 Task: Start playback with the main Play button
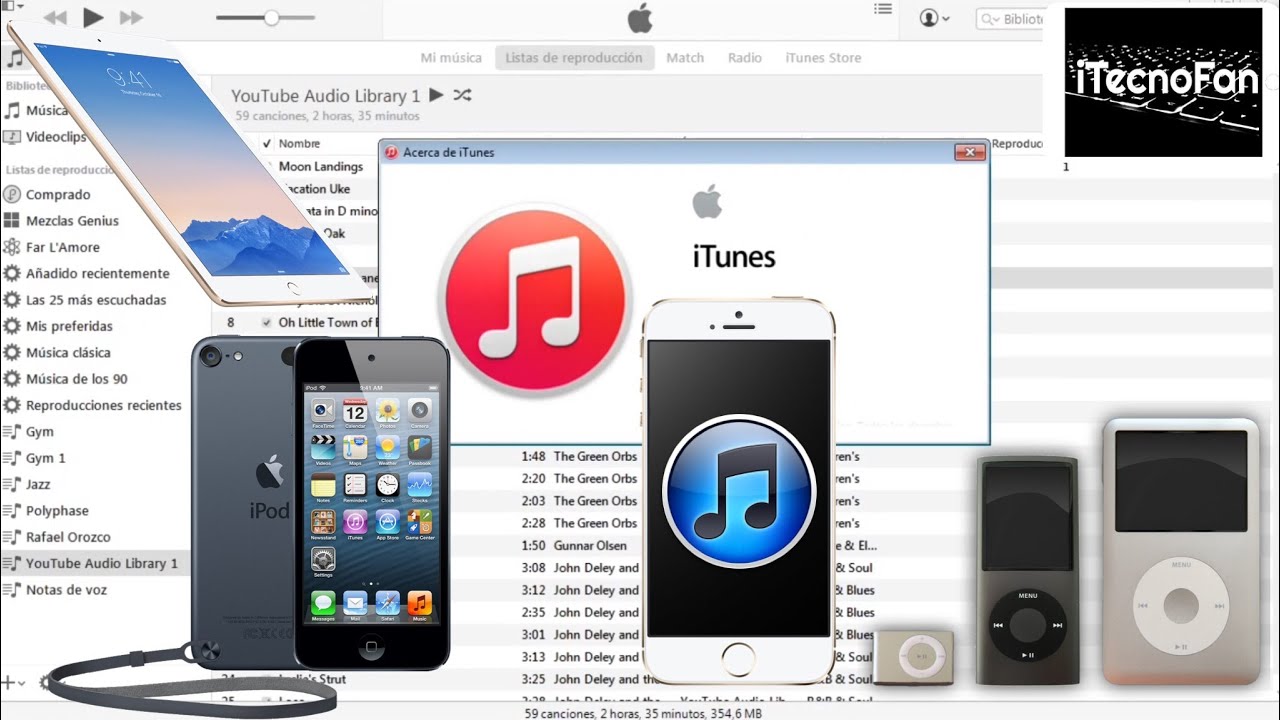93,17
